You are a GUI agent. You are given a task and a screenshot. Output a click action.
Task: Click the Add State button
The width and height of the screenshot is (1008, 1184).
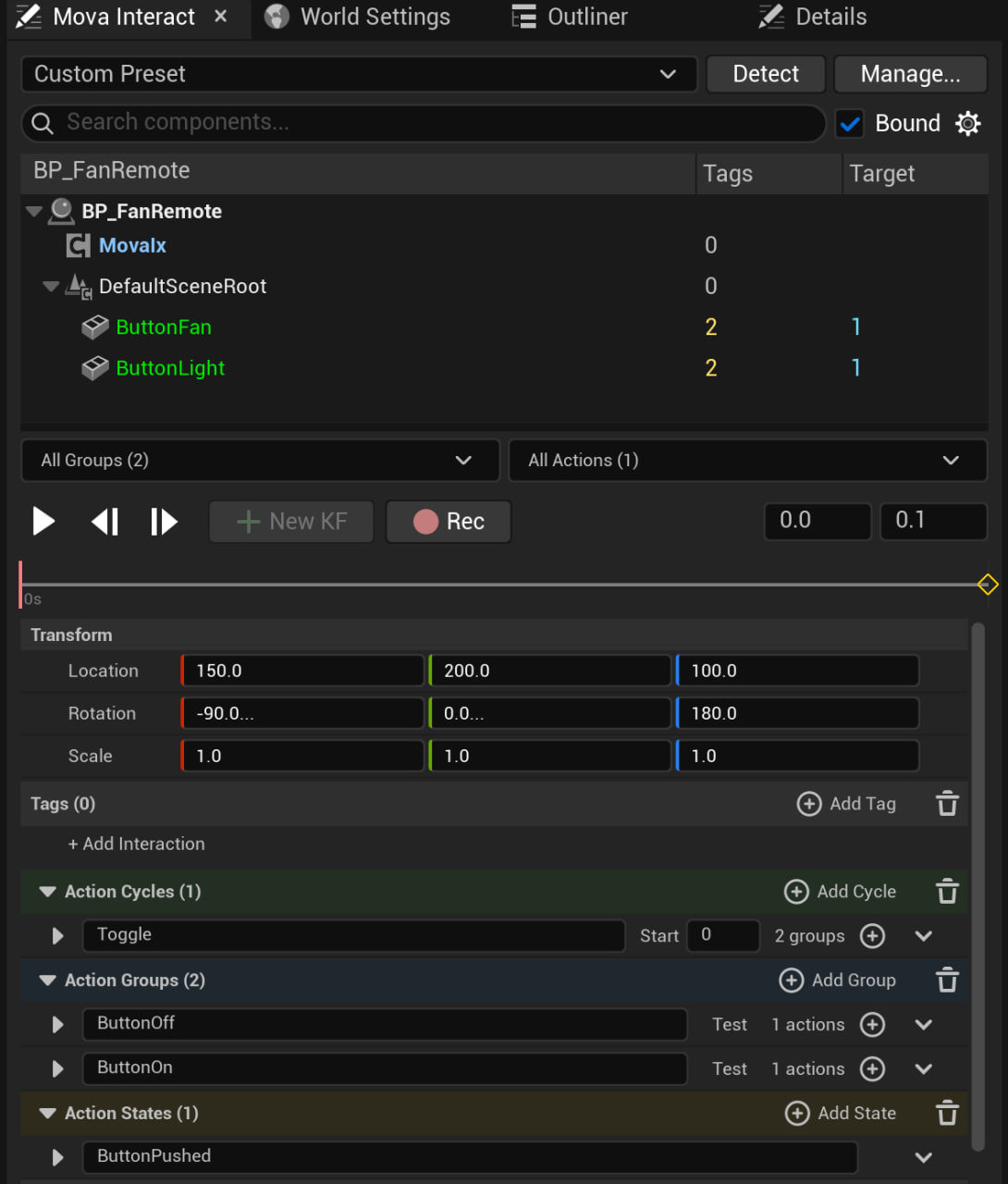tap(841, 1114)
